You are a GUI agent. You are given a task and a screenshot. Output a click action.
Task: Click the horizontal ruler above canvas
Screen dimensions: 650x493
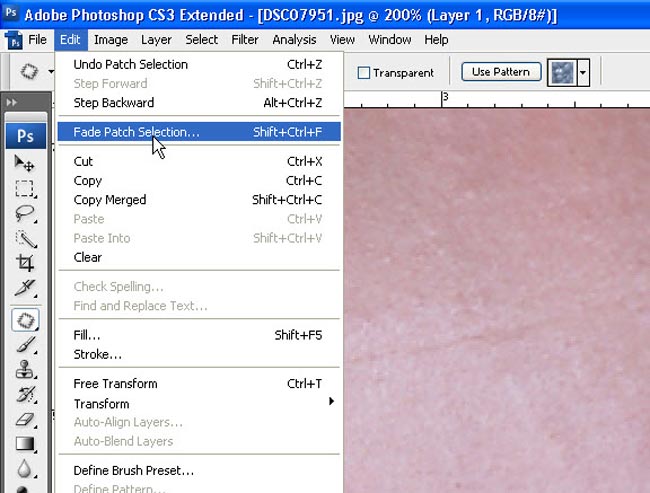[x=497, y=100]
